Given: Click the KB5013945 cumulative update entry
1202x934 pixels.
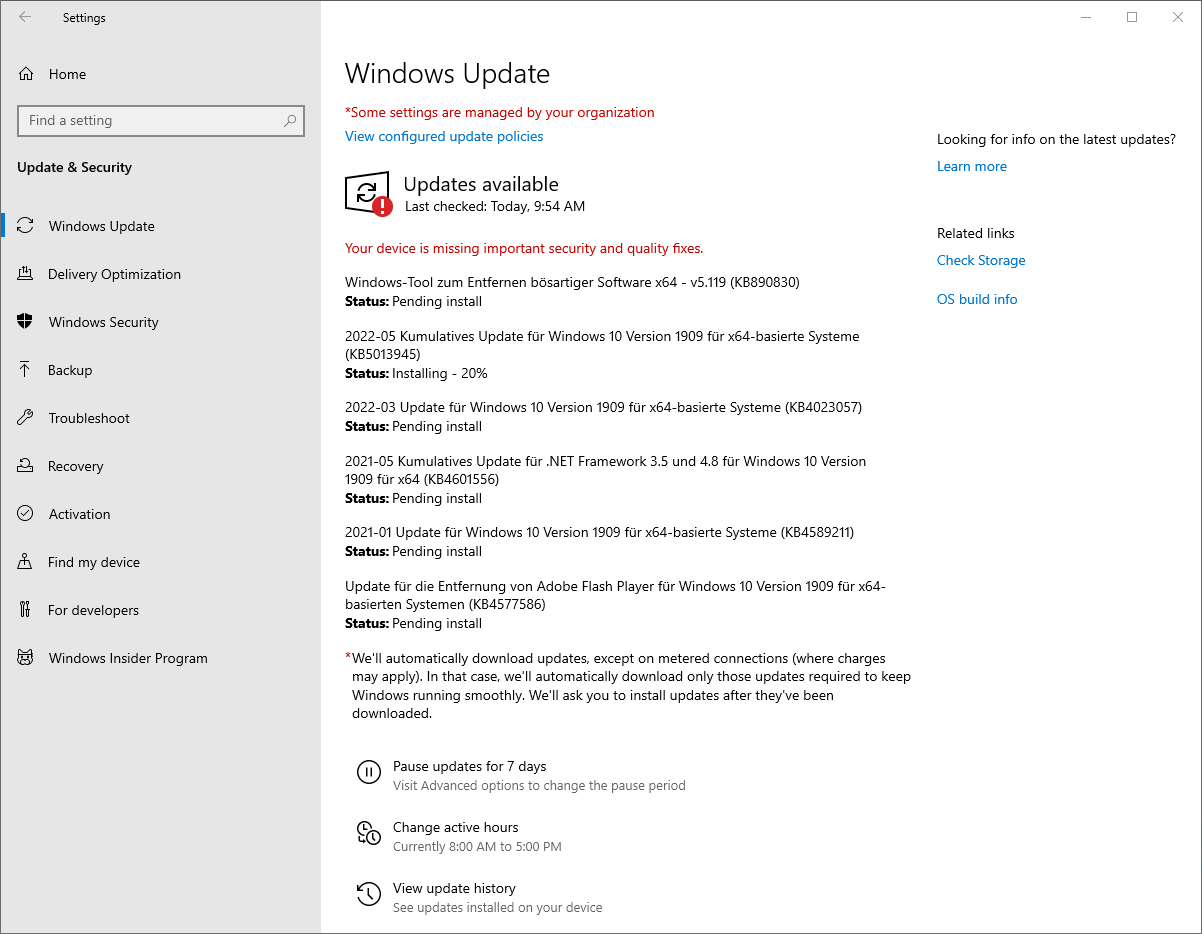Looking at the screenshot, I should (x=602, y=345).
